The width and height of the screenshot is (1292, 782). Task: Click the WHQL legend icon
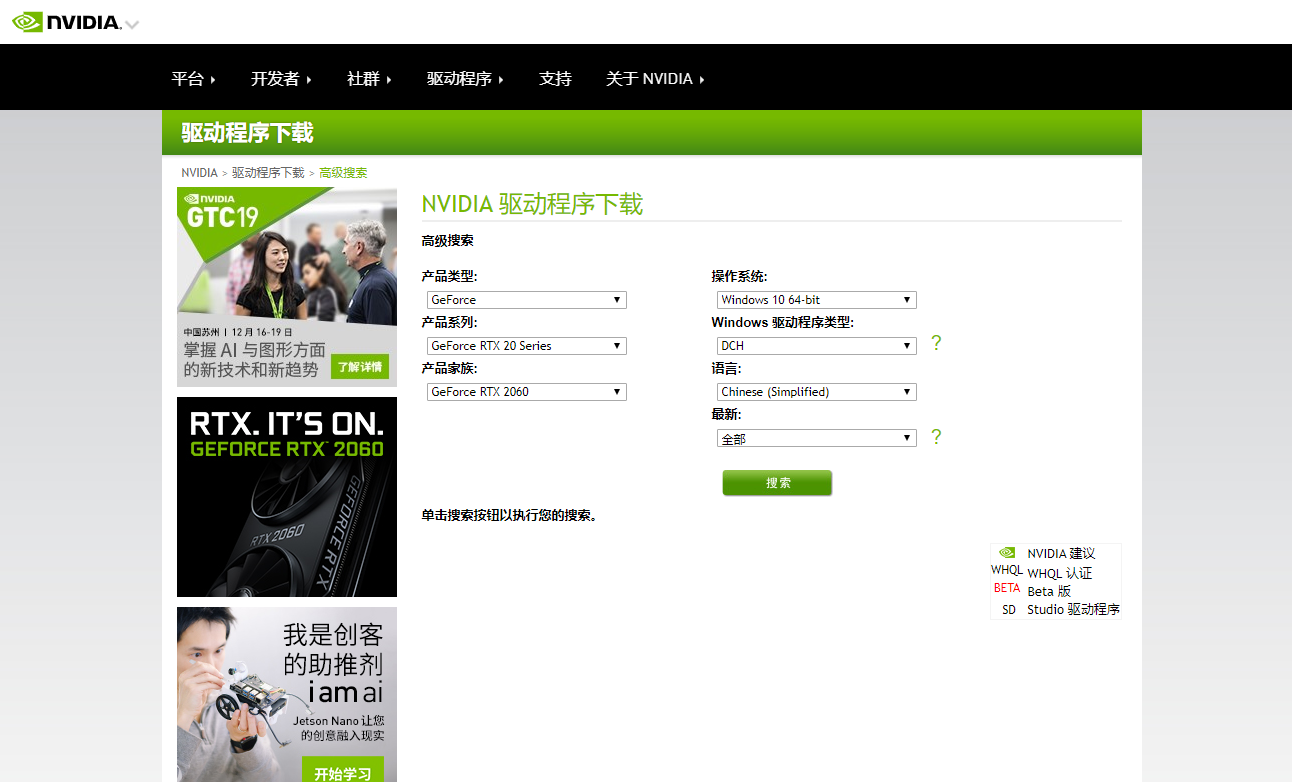click(x=1007, y=570)
